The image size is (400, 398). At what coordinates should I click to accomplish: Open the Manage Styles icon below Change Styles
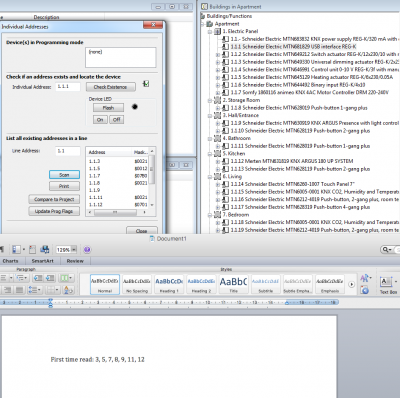click(x=365, y=290)
